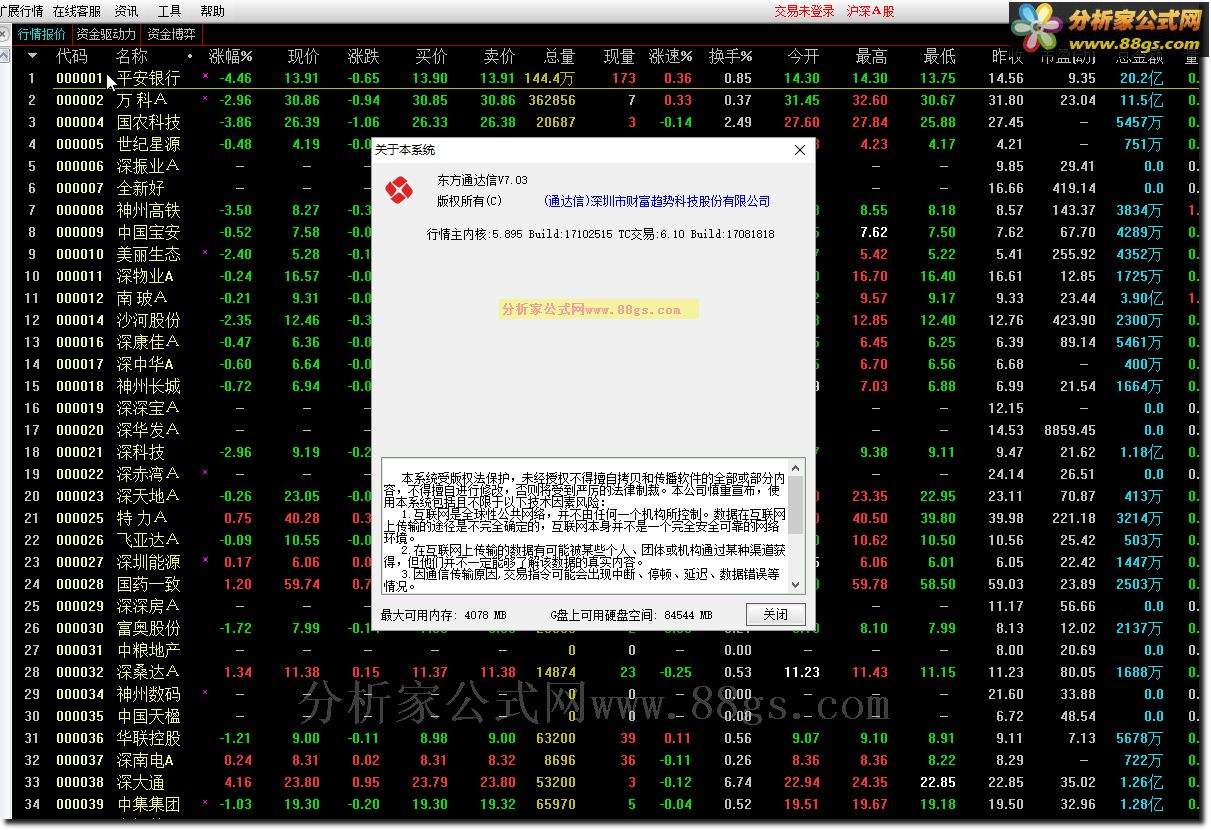Click the disclaimer text box's down scroll arrow

point(796,584)
